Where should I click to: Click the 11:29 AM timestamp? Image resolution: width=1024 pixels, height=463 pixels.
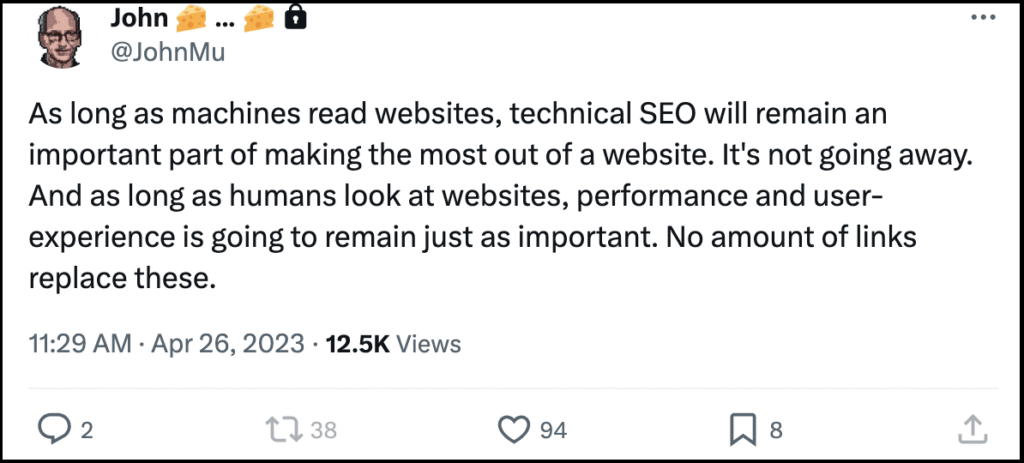click(81, 344)
